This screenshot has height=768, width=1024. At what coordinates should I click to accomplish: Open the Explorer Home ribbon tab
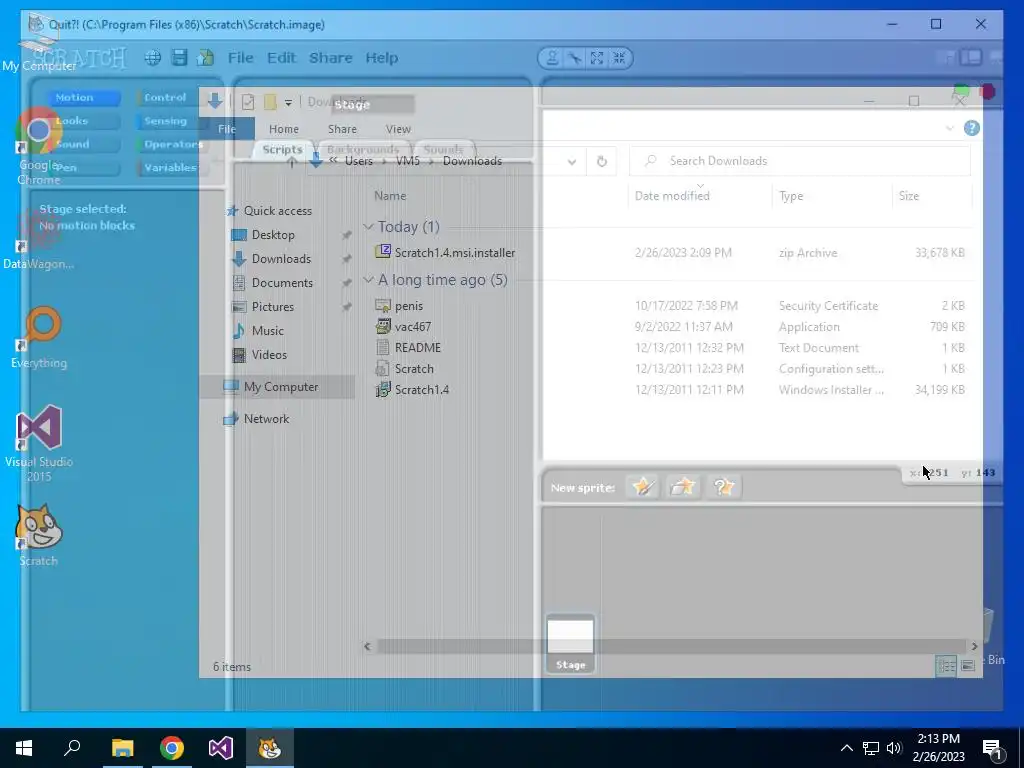click(x=283, y=129)
